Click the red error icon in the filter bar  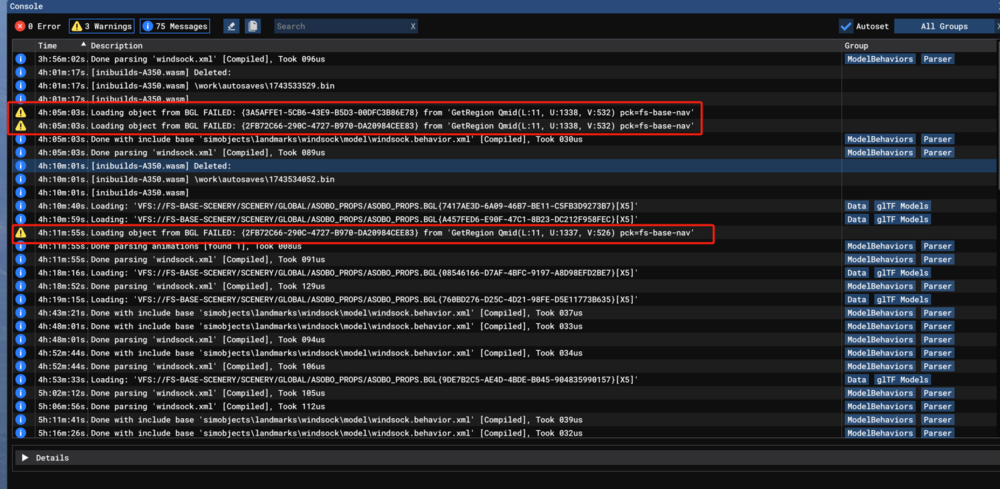[20, 26]
